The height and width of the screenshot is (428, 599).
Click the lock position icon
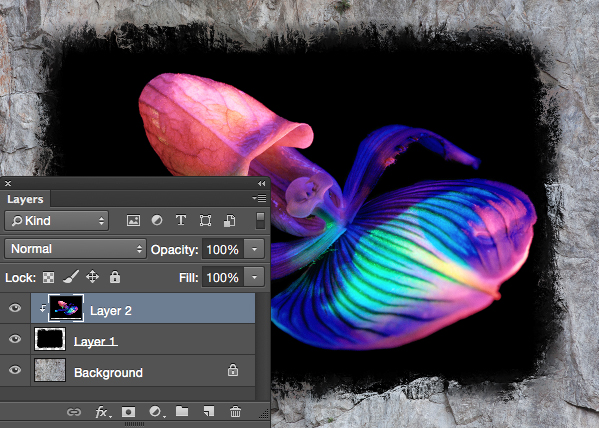point(92,277)
